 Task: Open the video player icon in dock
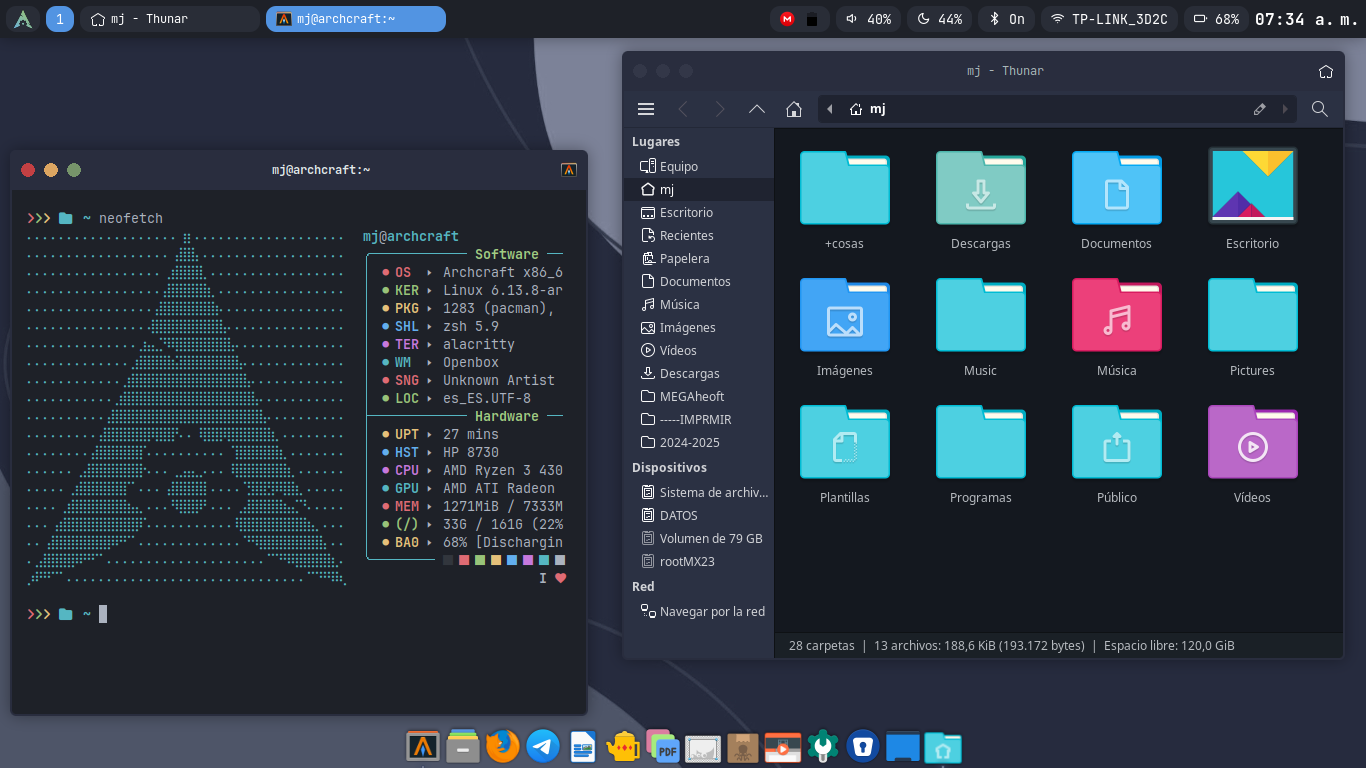(782, 746)
